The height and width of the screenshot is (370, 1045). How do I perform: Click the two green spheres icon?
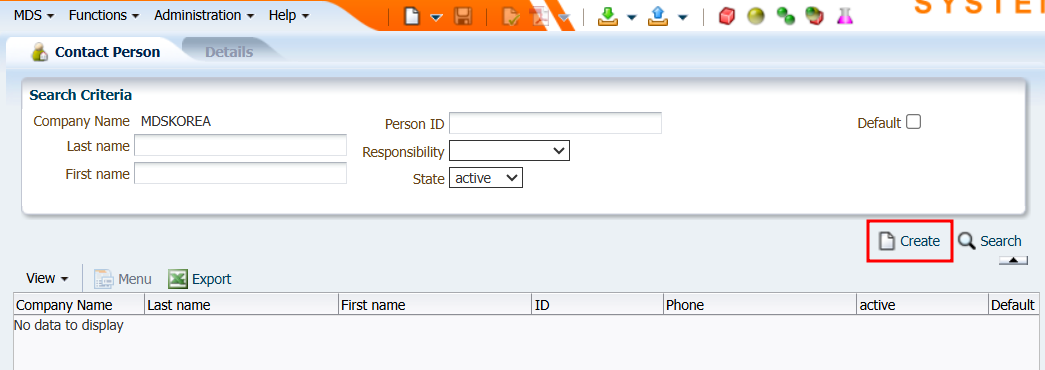point(786,16)
